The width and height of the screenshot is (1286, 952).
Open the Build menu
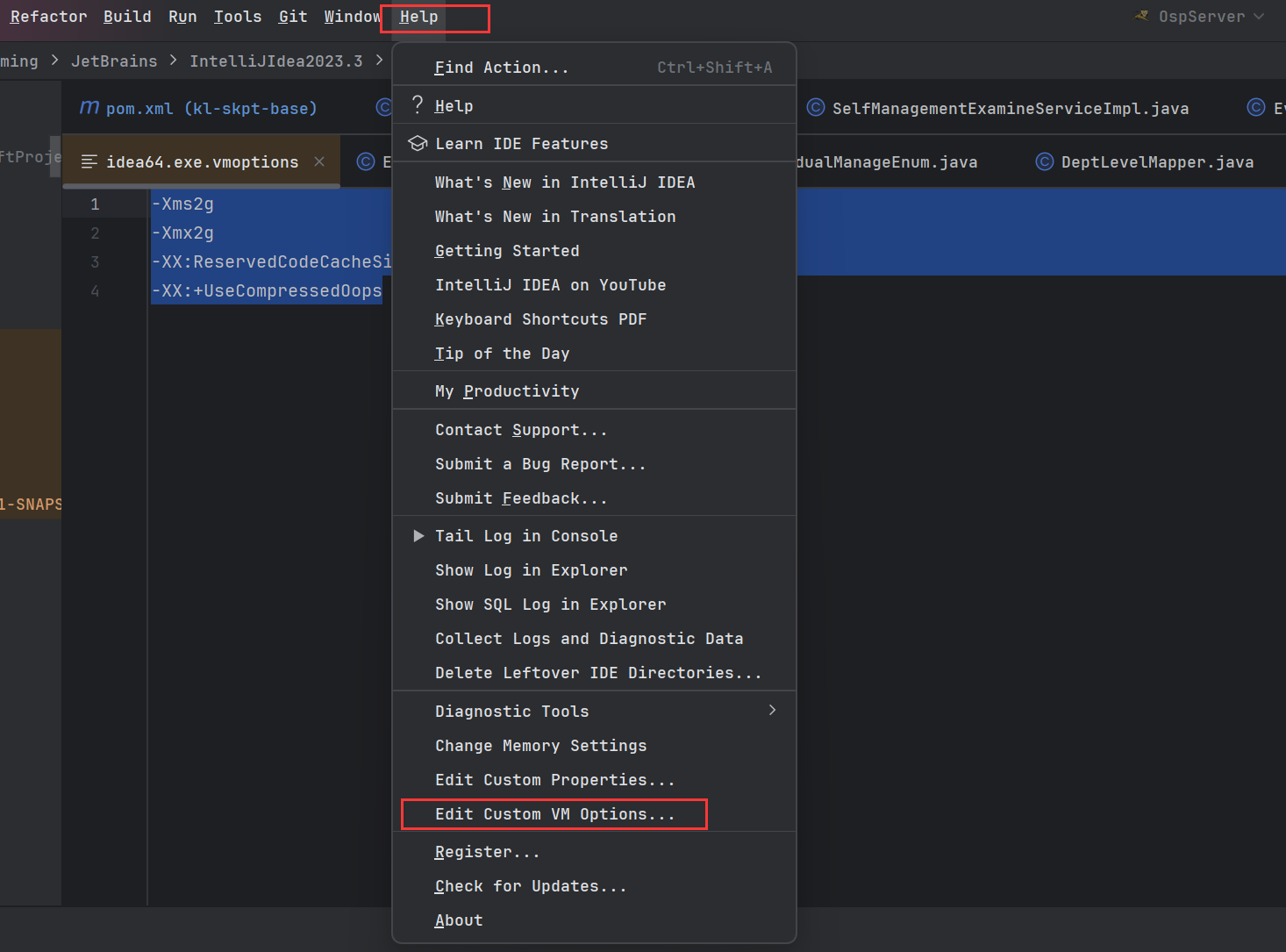coord(127,17)
